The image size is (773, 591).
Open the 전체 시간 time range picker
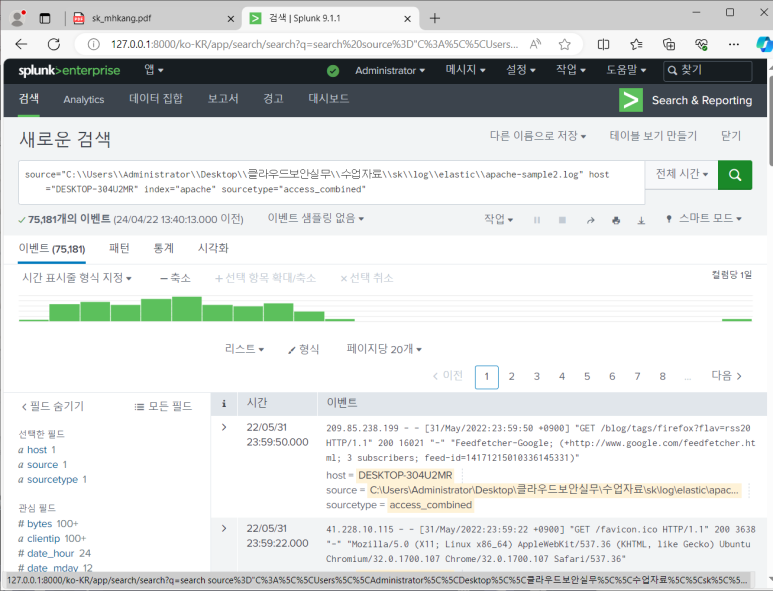click(x=682, y=174)
